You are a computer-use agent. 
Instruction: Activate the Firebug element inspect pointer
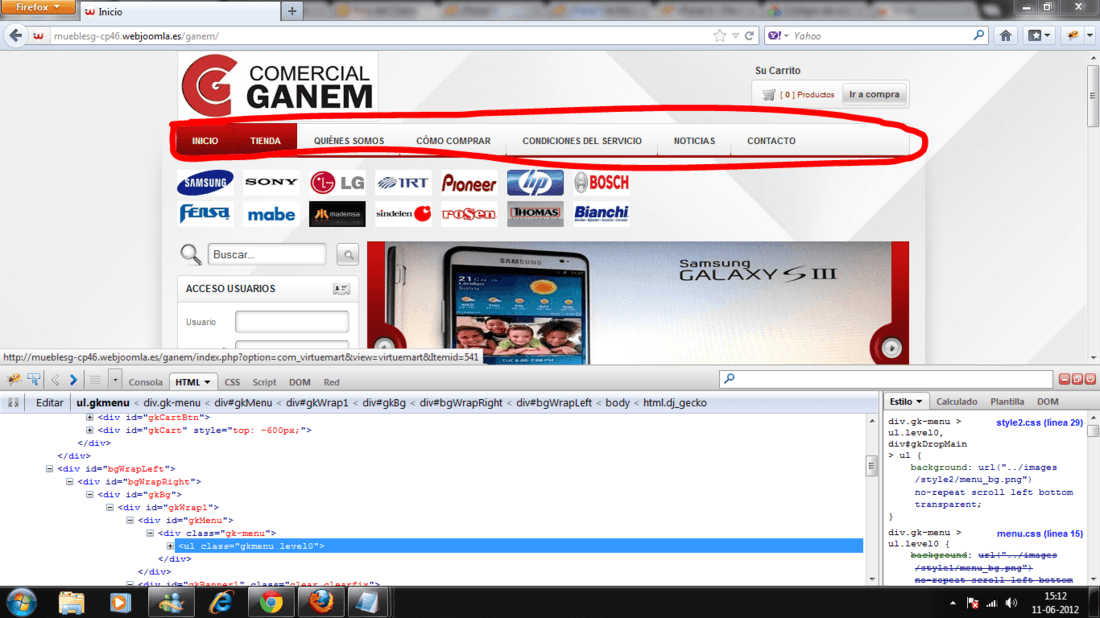[34, 380]
